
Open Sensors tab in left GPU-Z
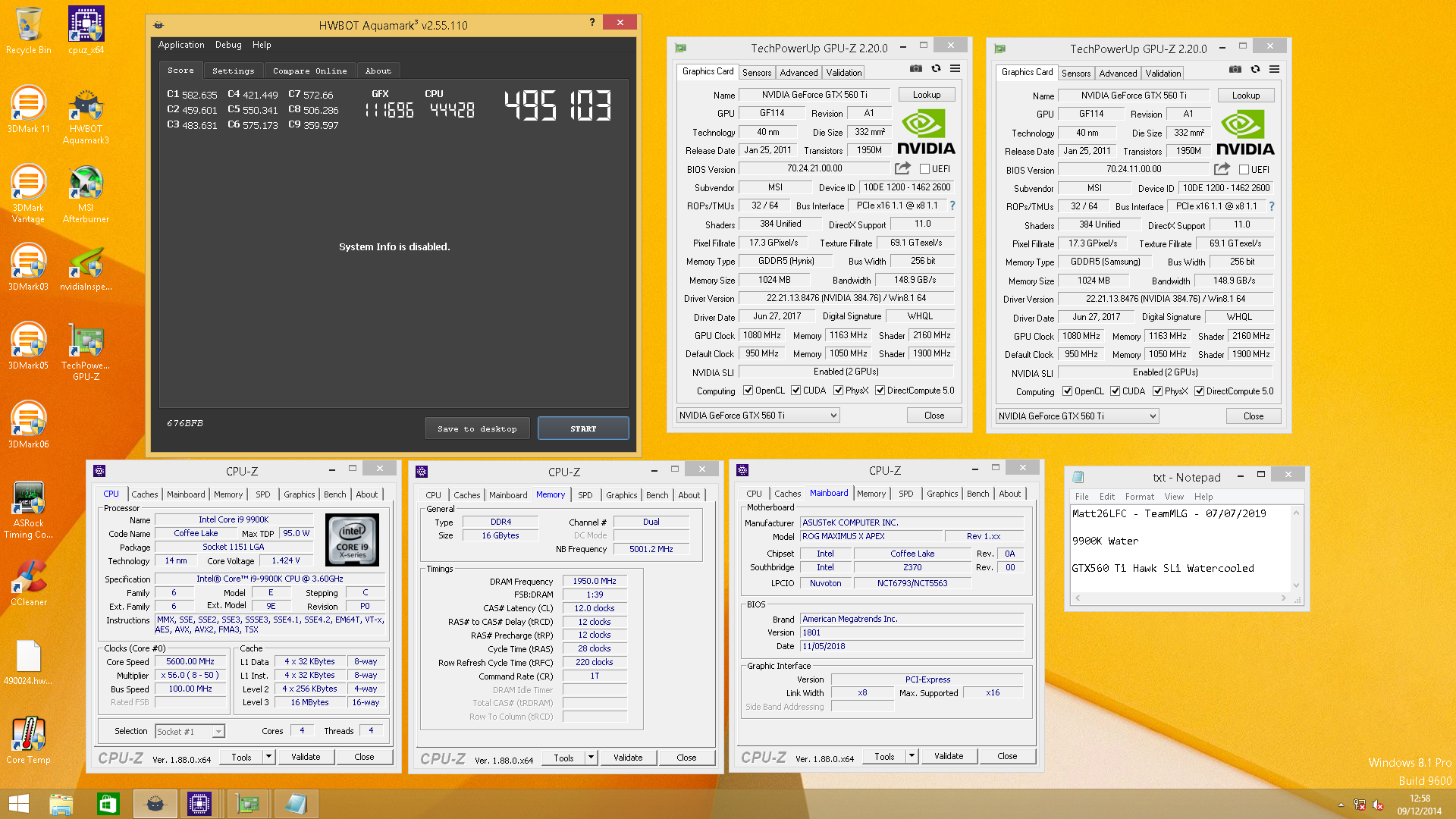click(x=757, y=73)
